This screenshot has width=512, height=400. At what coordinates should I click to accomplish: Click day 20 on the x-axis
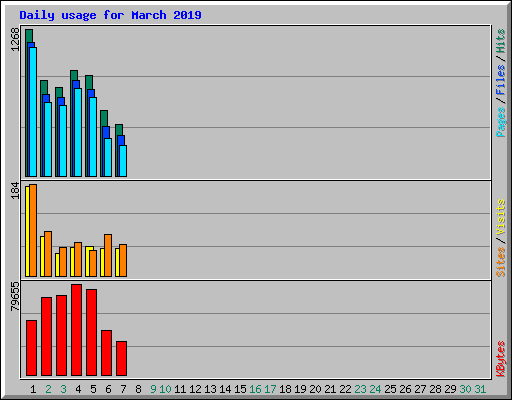click(x=315, y=389)
